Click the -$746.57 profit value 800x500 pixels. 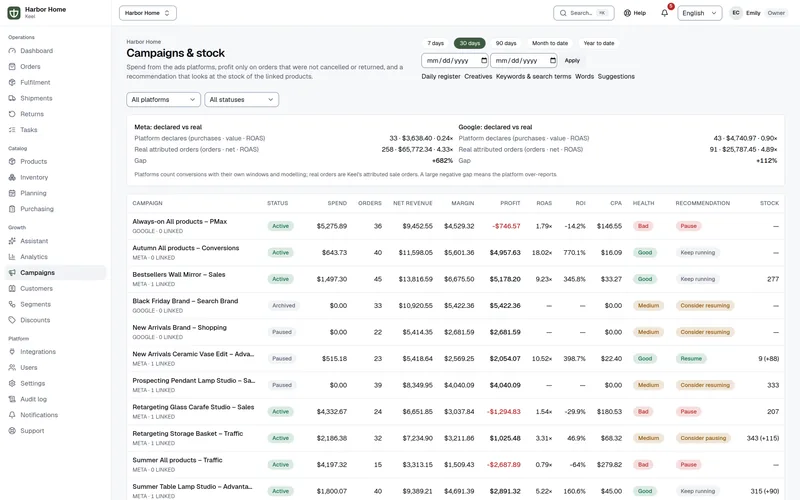[506, 226]
